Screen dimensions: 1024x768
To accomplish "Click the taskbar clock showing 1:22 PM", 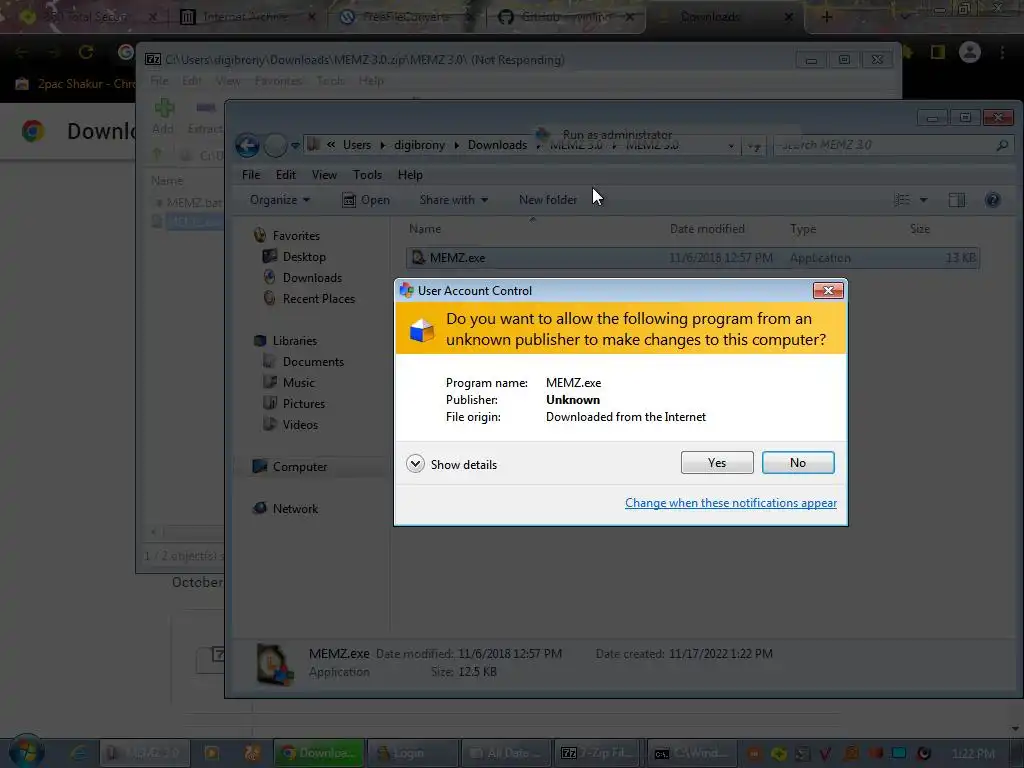I will [973, 754].
